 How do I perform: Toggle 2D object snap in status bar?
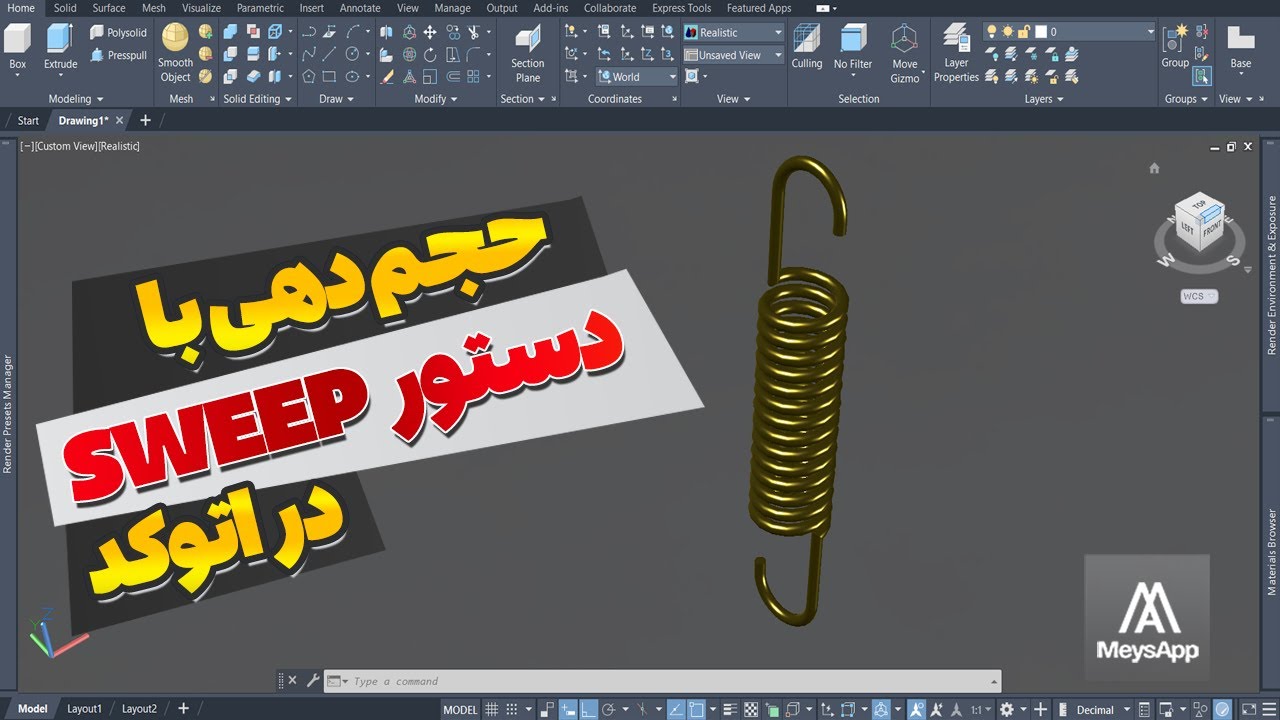696,709
